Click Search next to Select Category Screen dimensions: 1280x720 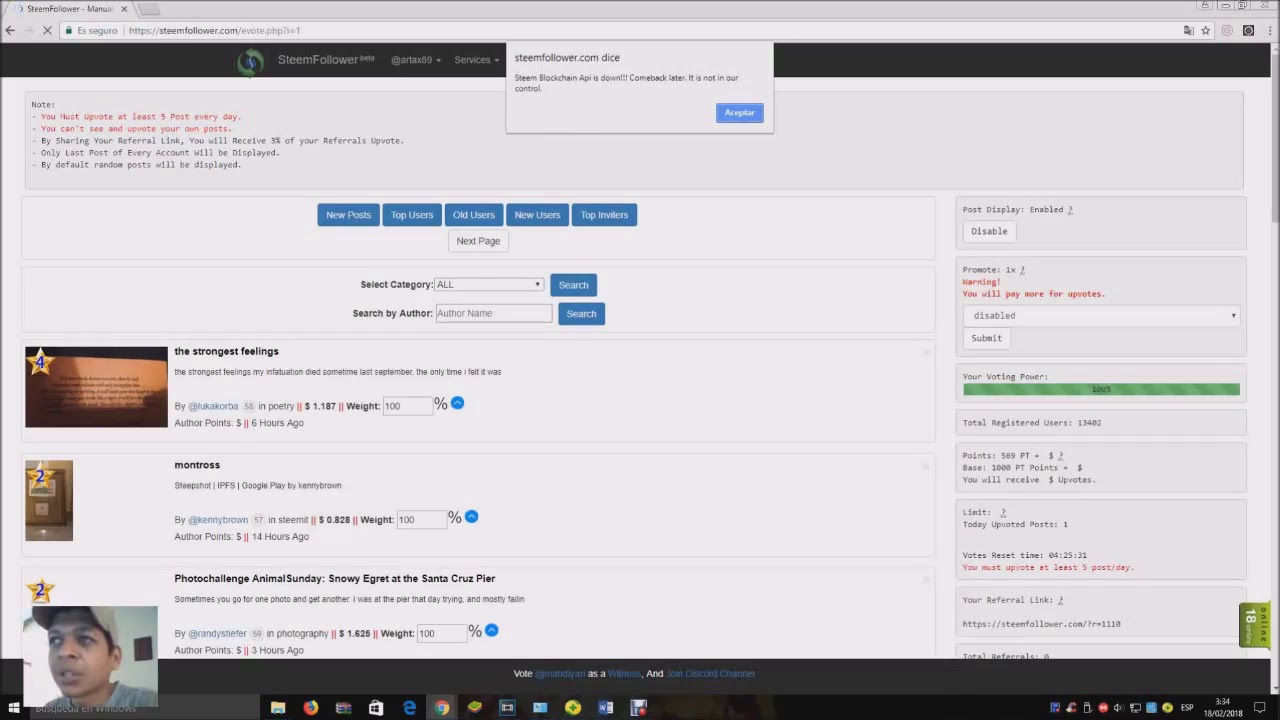click(x=574, y=285)
